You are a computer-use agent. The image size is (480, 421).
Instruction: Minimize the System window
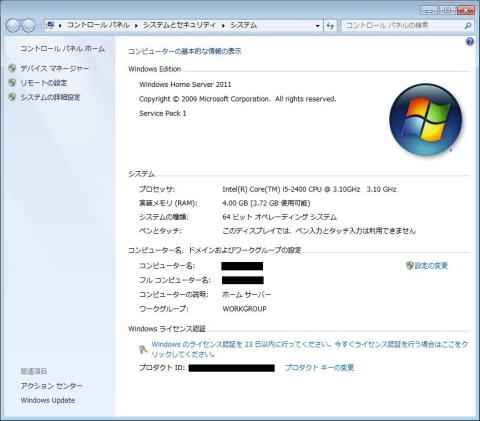pyautogui.click(x=429, y=10)
